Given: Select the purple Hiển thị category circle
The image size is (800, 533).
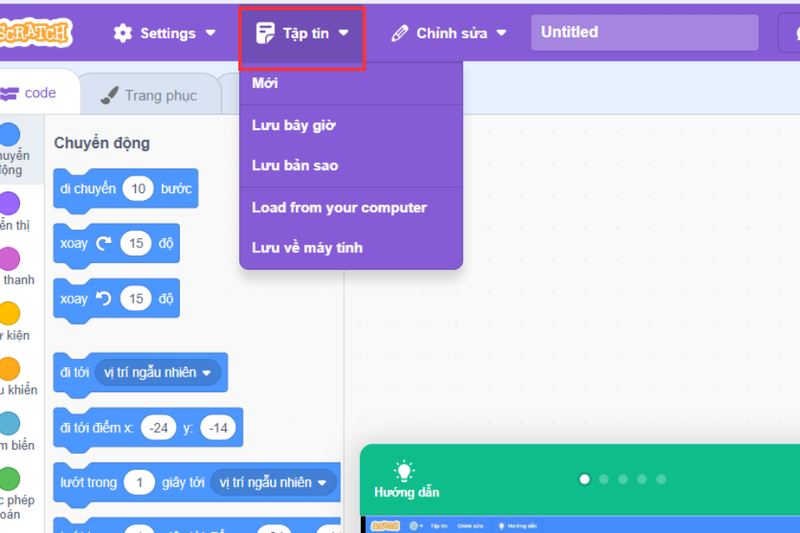Looking at the screenshot, I should (9, 204).
